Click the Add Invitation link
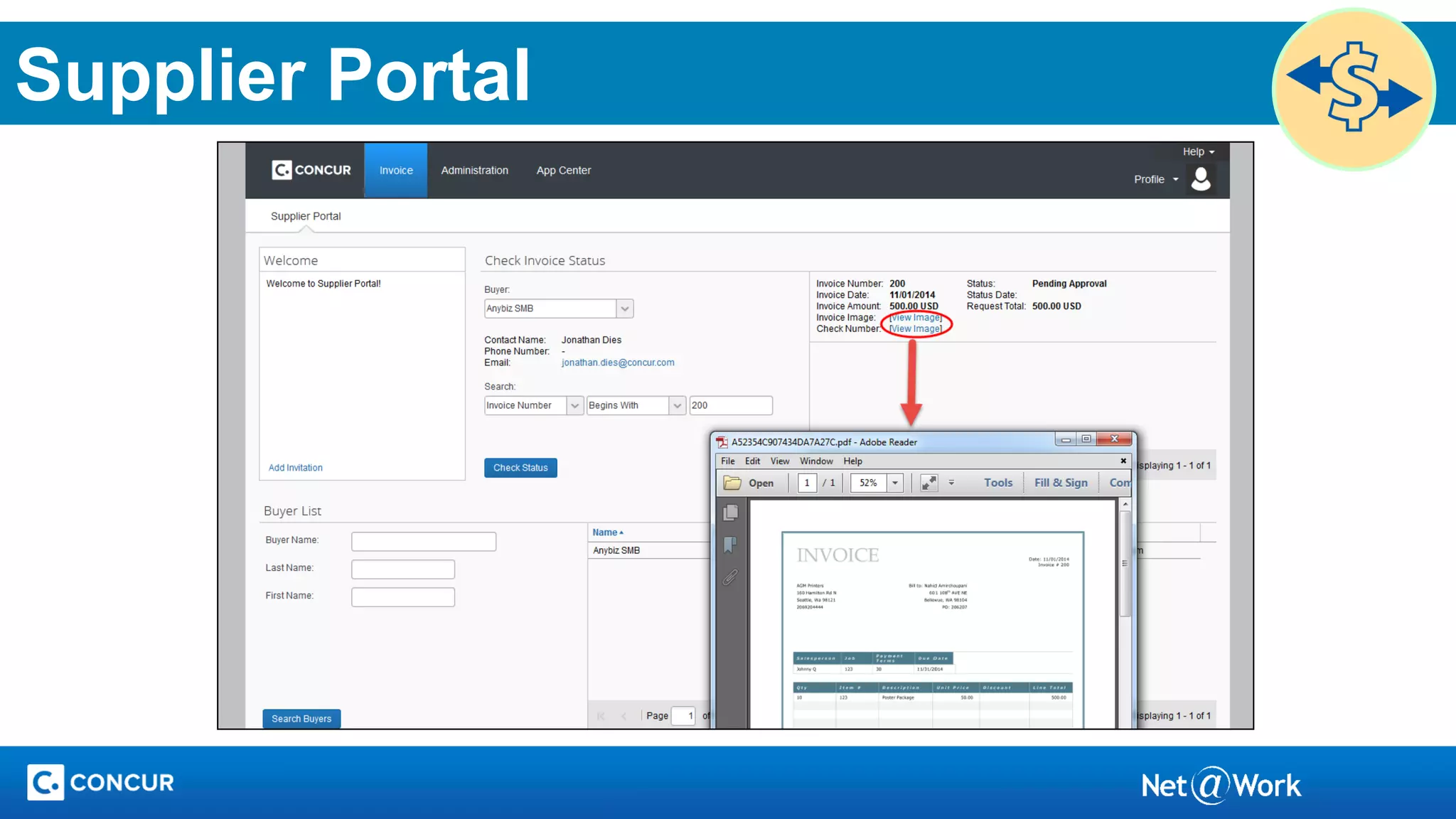Image resolution: width=1456 pixels, height=819 pixels. tap(296, 468)
